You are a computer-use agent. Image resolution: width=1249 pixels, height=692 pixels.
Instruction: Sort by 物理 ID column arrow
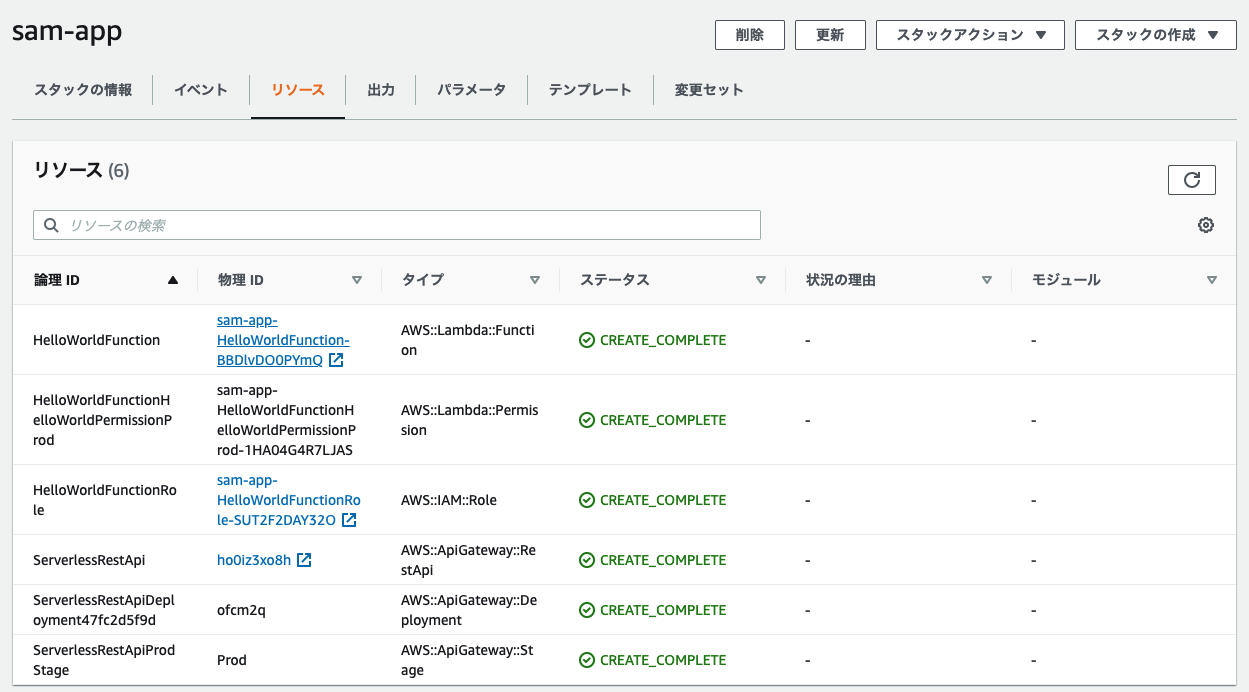[357, 280]
